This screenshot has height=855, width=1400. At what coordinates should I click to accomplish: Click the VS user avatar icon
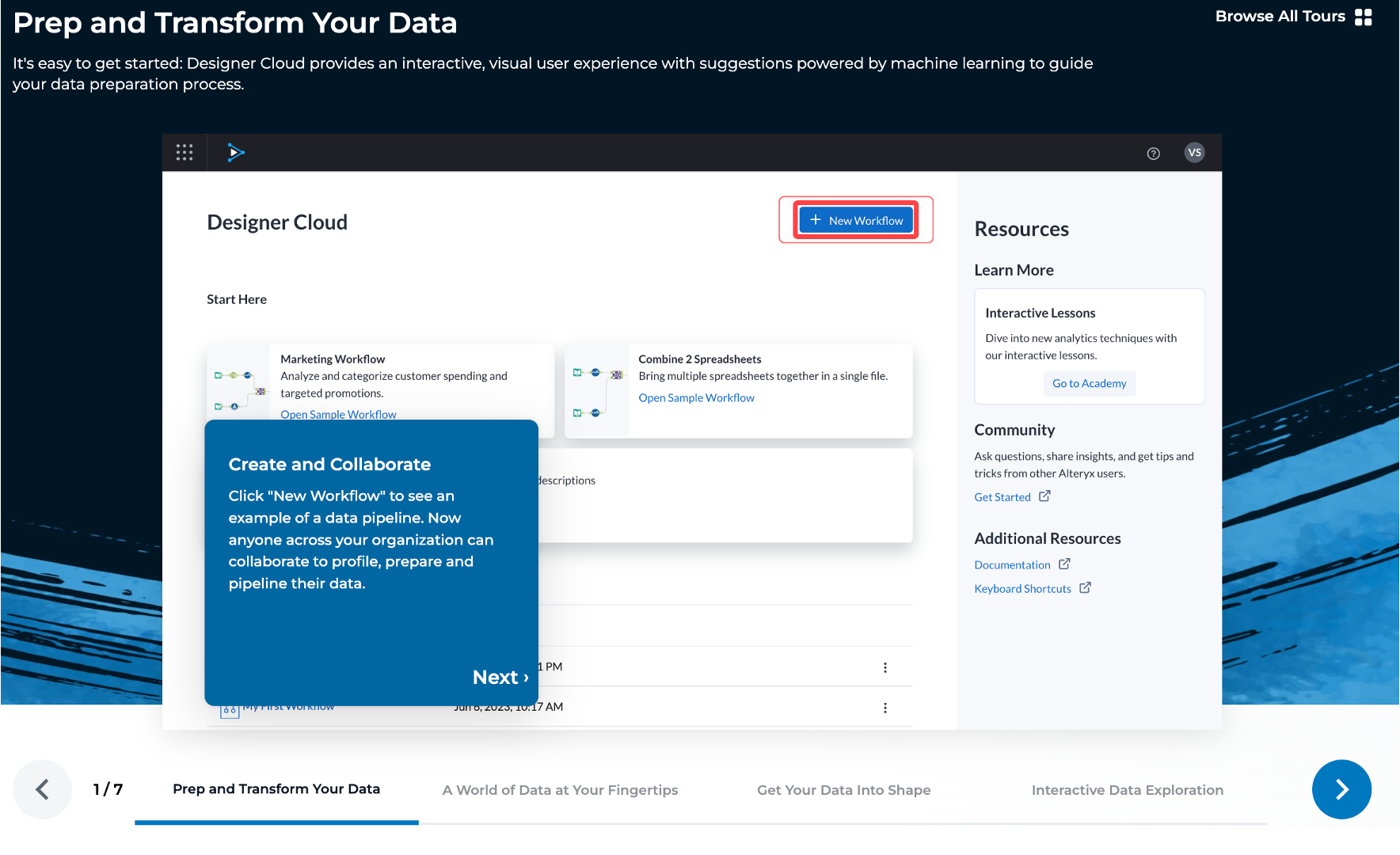[x=1194, y=152]
